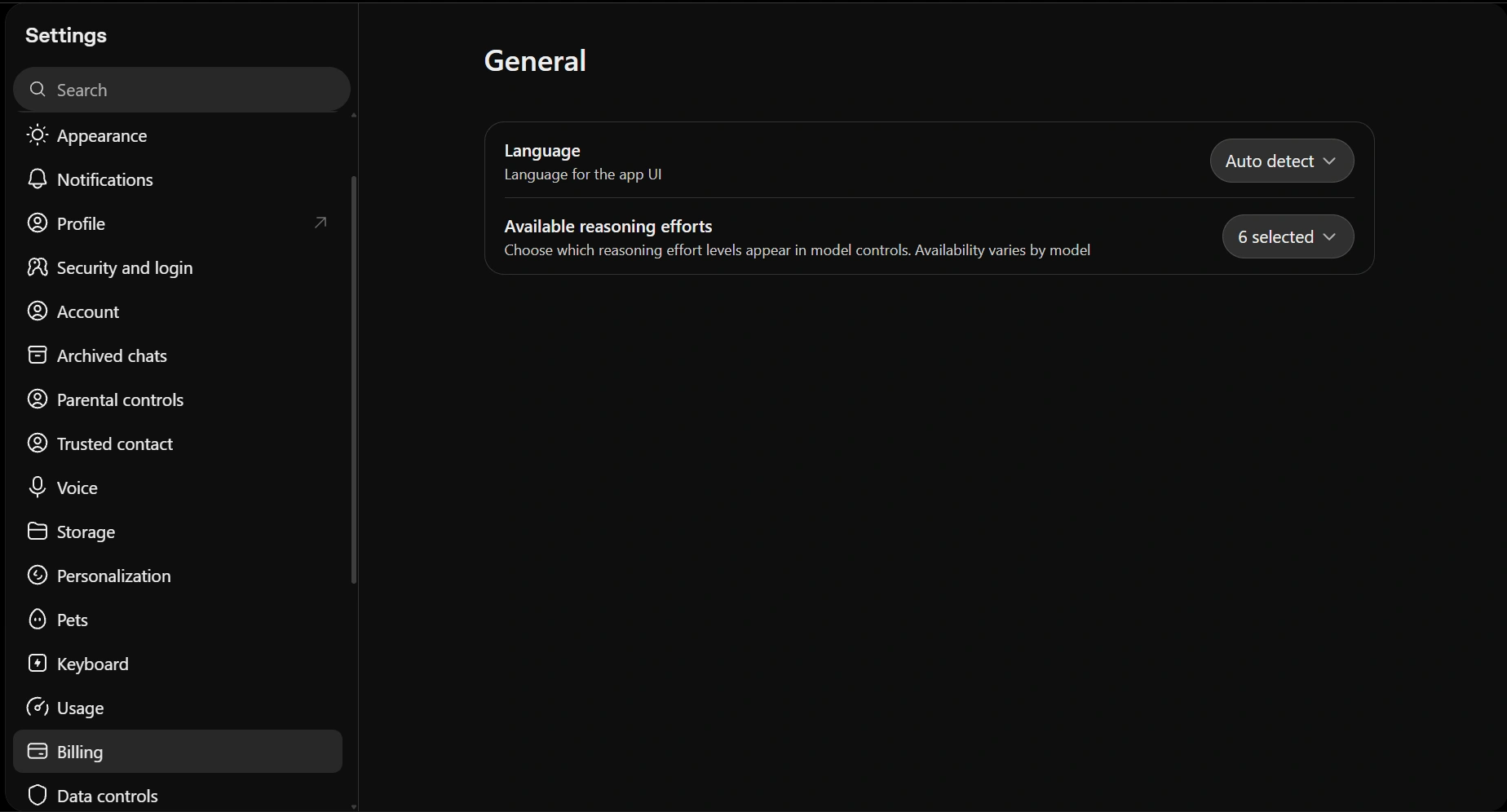The image size is (1507, 812).
Task: Click the settings Search field
Action: 182,90
